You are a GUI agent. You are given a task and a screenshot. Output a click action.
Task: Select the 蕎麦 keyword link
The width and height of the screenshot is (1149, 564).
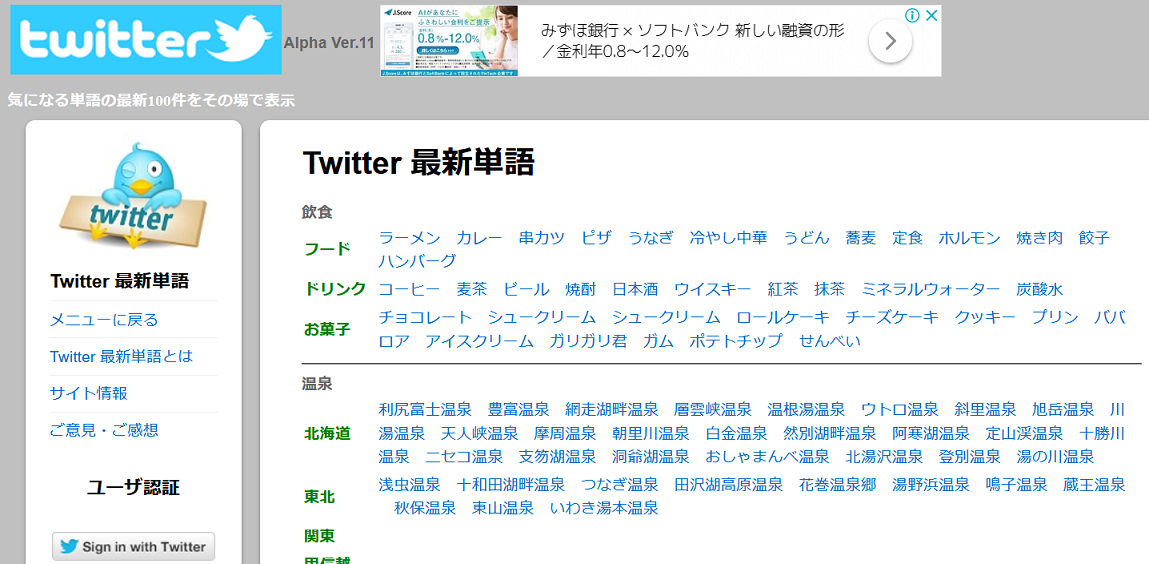pos(861,237)
